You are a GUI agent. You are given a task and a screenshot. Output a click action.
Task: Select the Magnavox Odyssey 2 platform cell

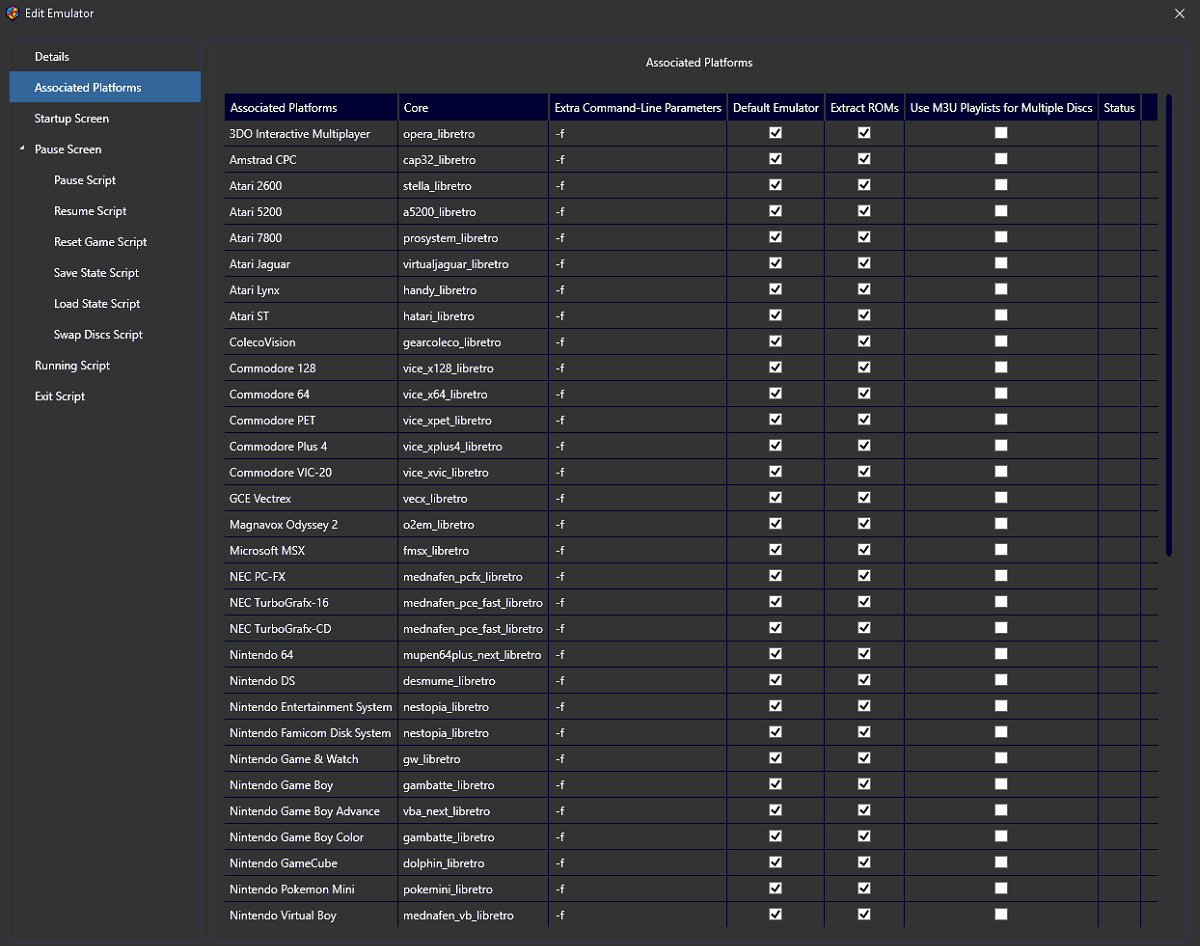(x=311, y=524)
